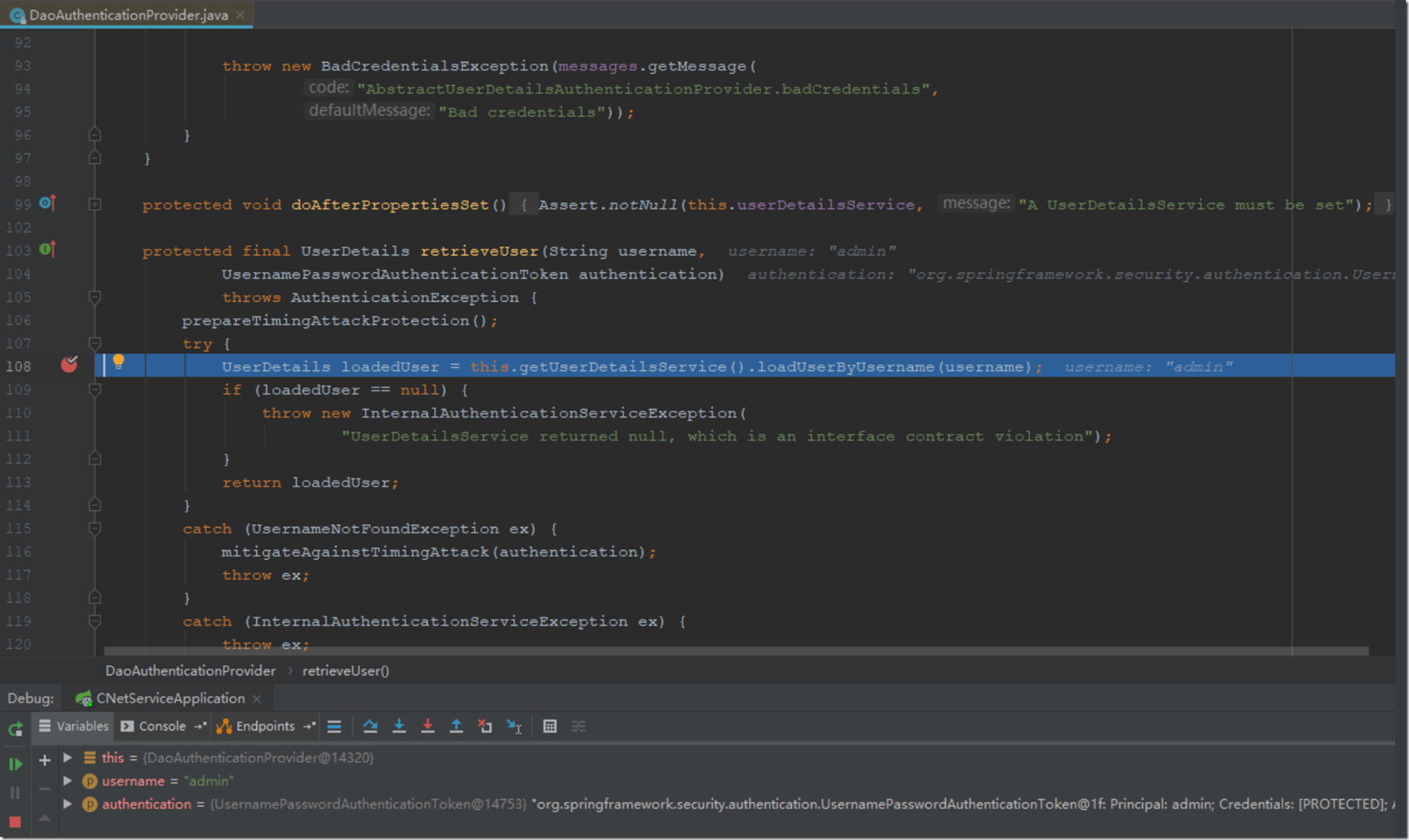The width and height of the screenshot is (1409, 840).
Task: Click "Bad credentials" string on line 95
Action: [x=522, y=113]
